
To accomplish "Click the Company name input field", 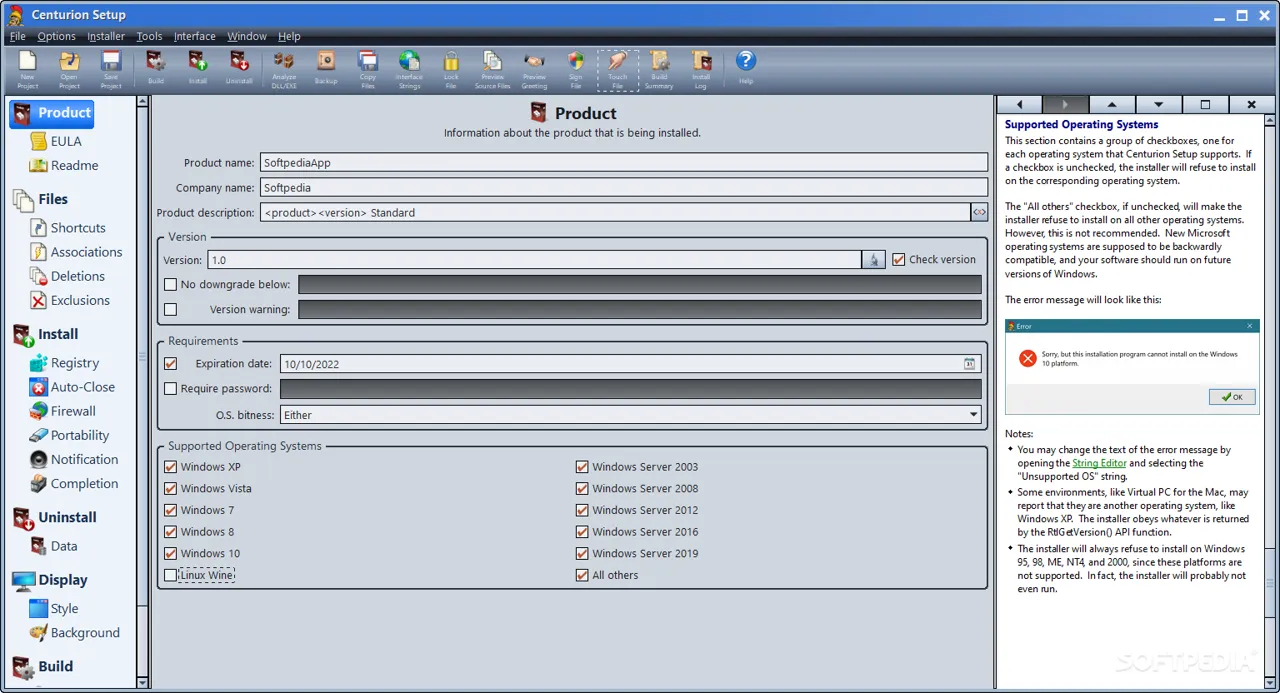I will click(624, 187).
